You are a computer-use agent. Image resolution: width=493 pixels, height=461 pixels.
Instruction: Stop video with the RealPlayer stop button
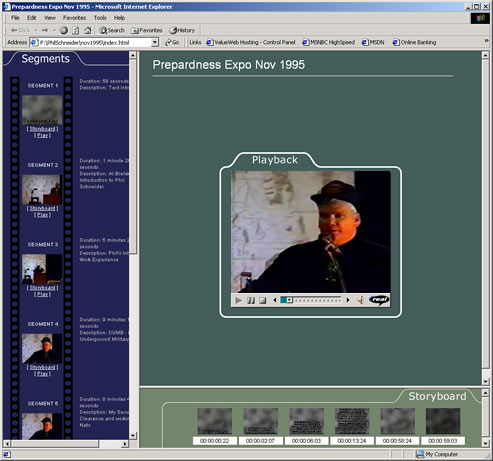(263, 300)
